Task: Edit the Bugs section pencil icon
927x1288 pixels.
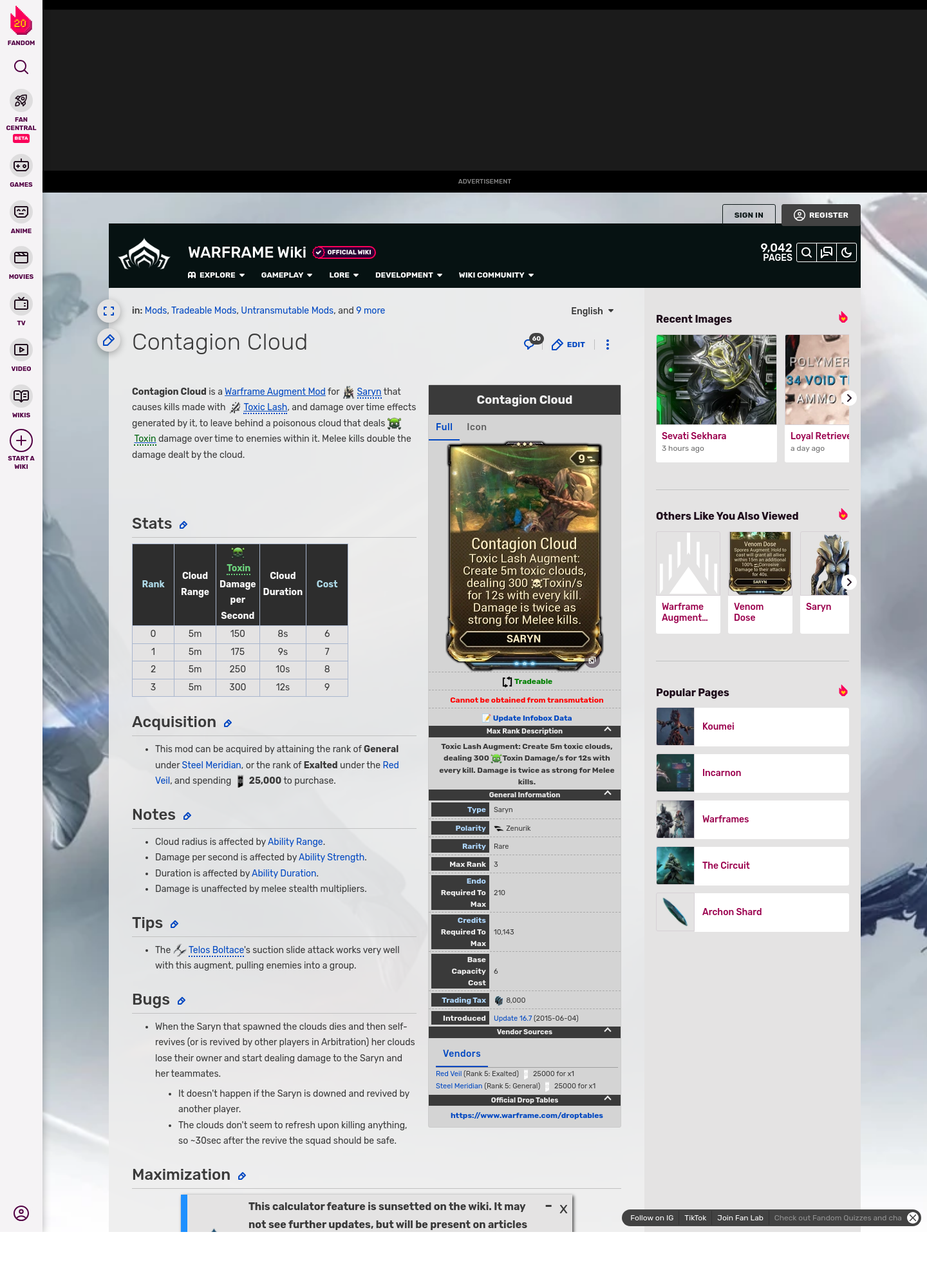Action: click(182, 1001)
